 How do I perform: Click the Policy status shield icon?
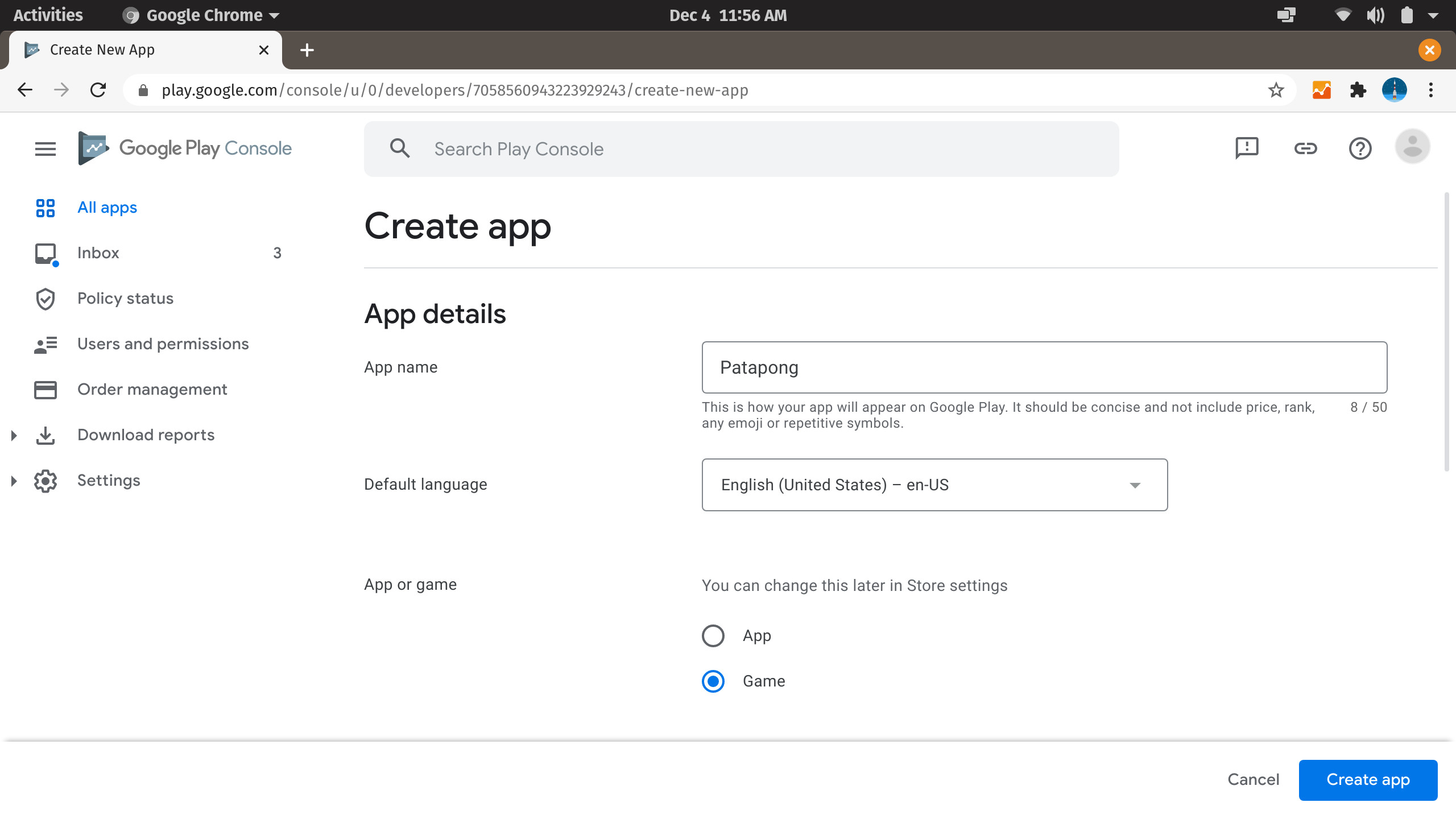45,299
